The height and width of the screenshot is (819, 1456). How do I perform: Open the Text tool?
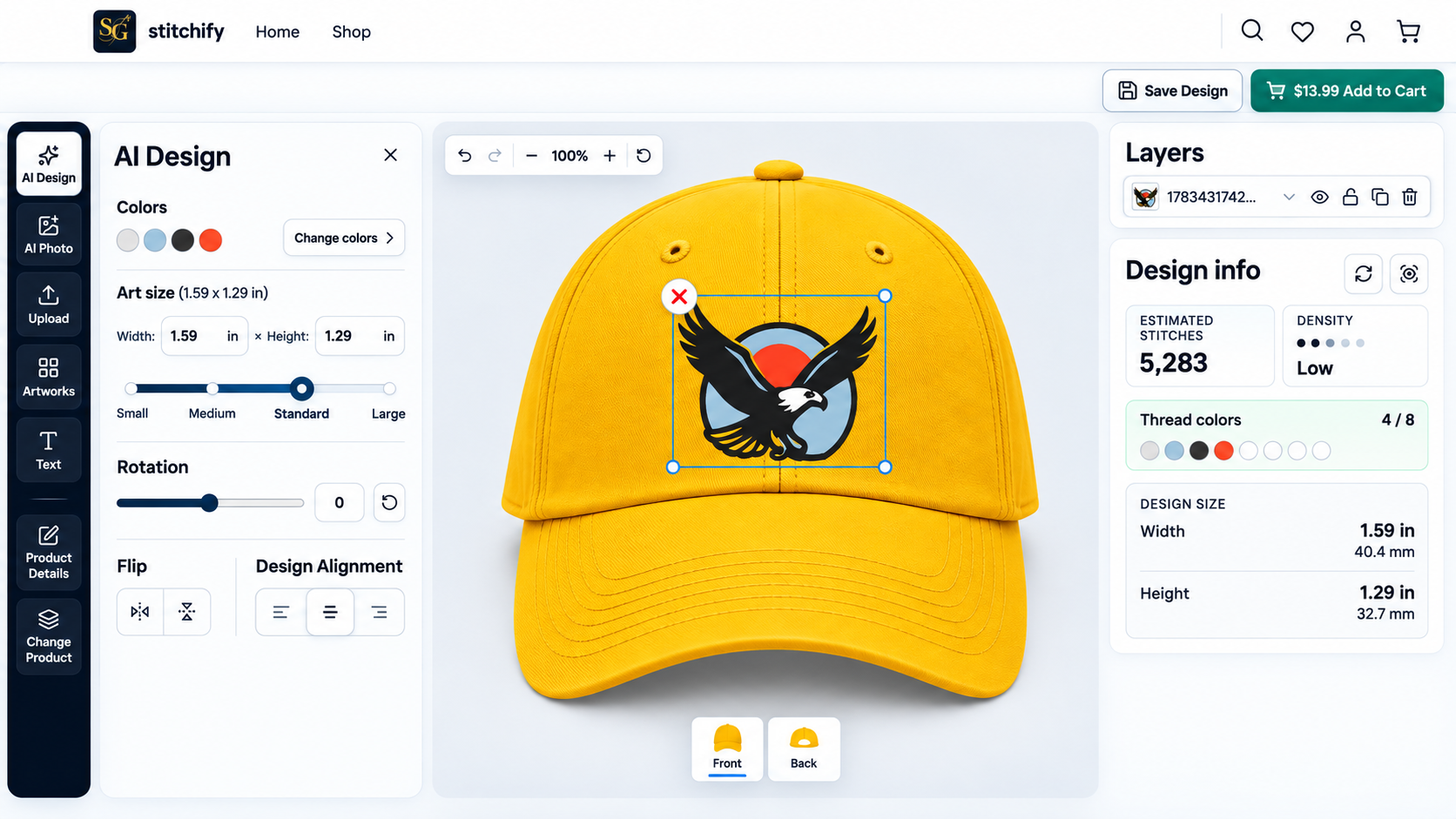click(x=49, y=450)
